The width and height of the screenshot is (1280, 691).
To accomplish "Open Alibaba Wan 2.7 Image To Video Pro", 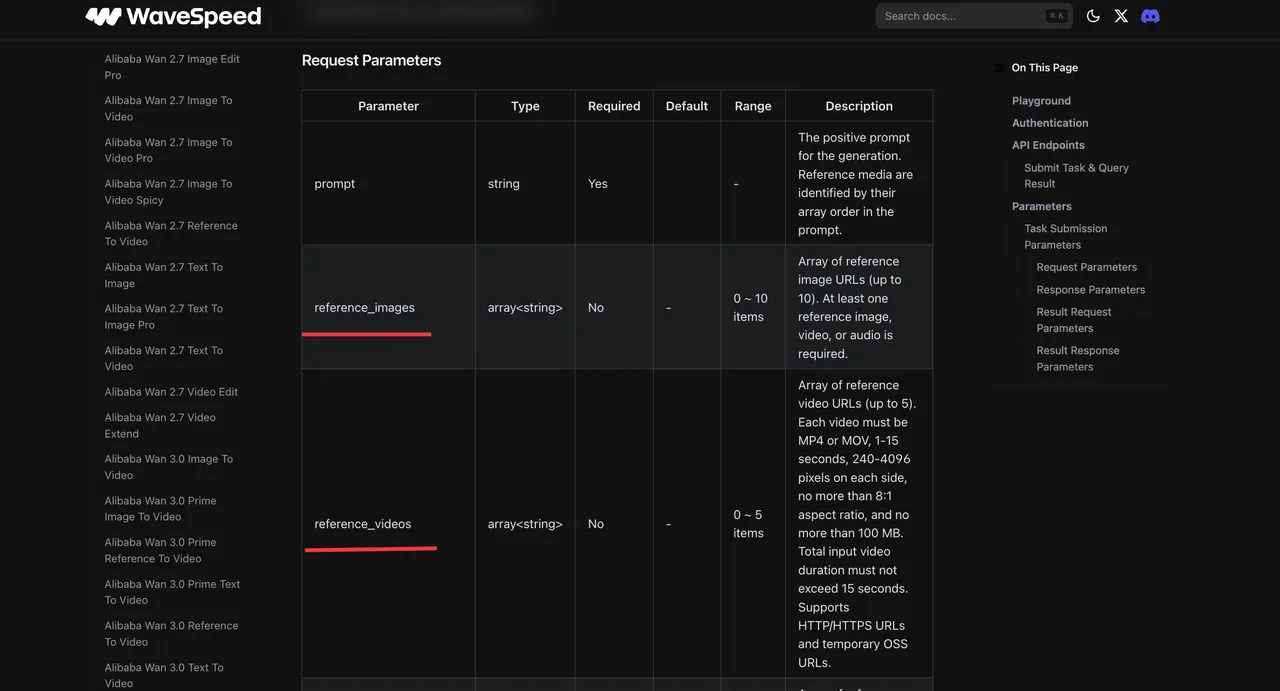I will point(168,150).
